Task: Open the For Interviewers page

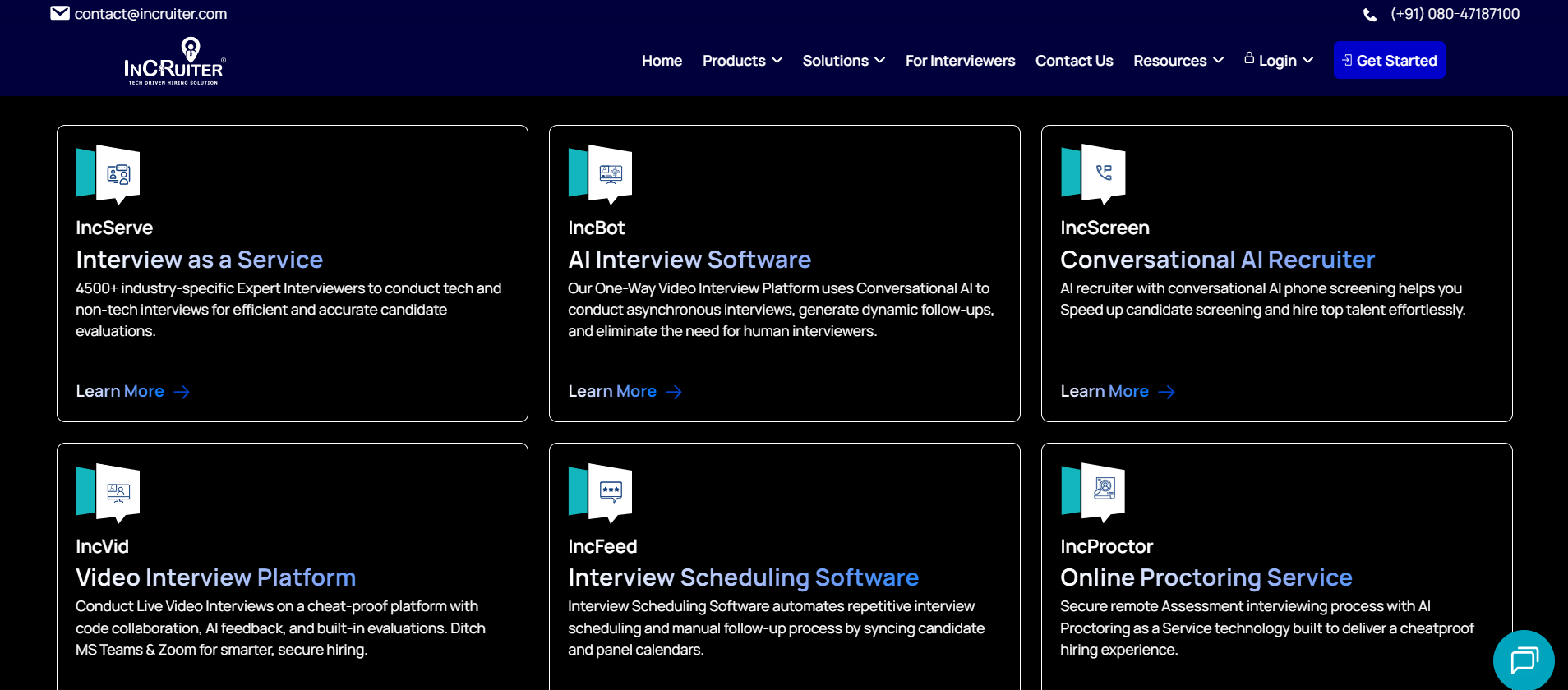Action: [960, 61]
